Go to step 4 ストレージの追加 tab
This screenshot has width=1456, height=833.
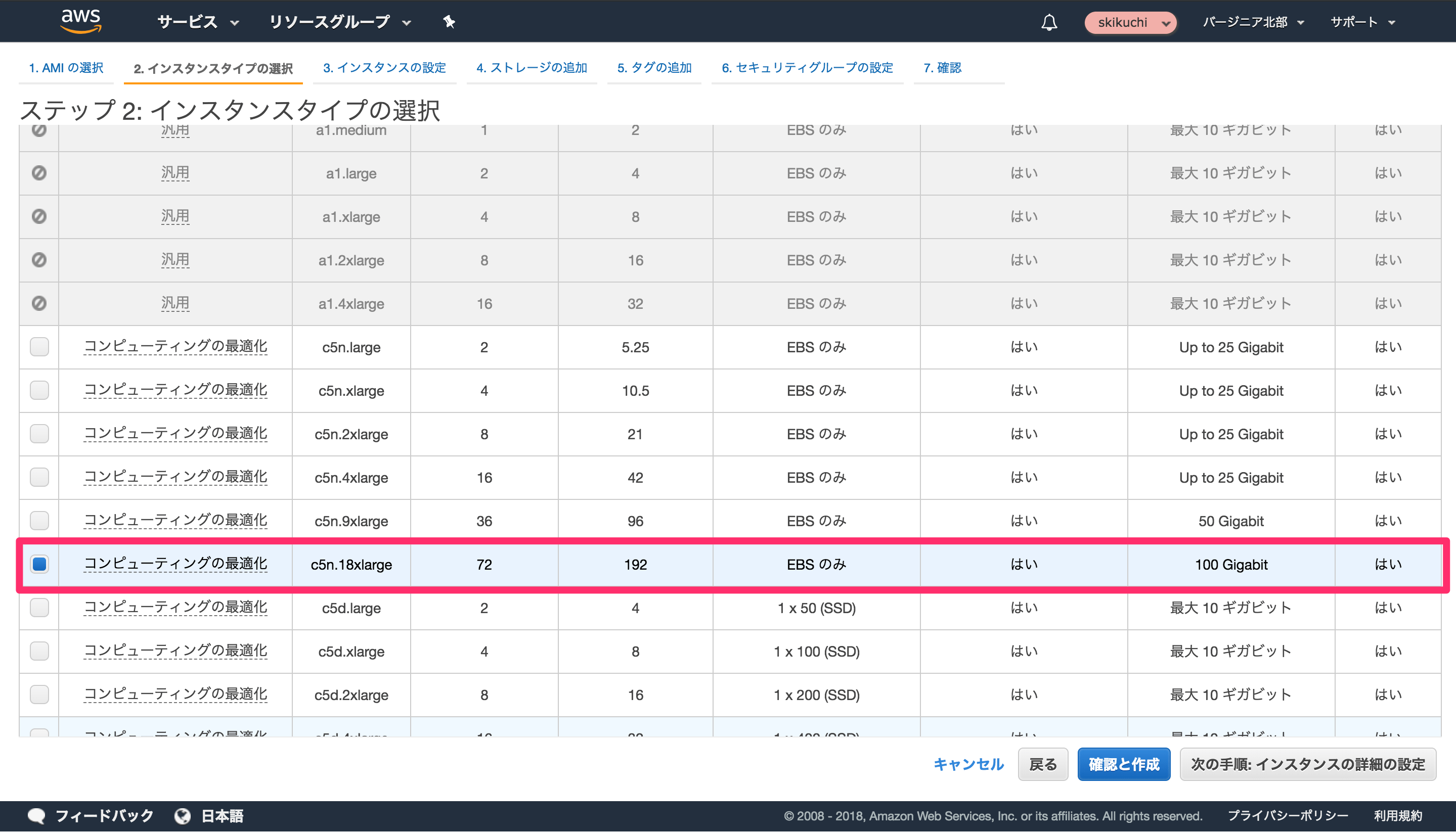click(532, 68)
